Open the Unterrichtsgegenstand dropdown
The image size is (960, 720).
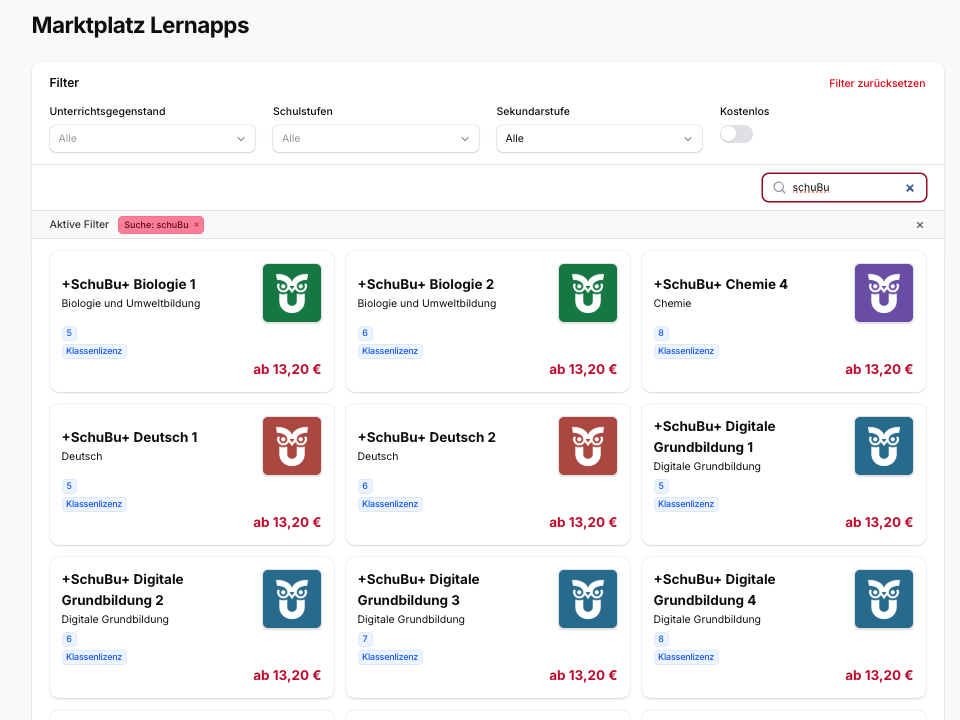pyautogui.click(x=152, y=138)
